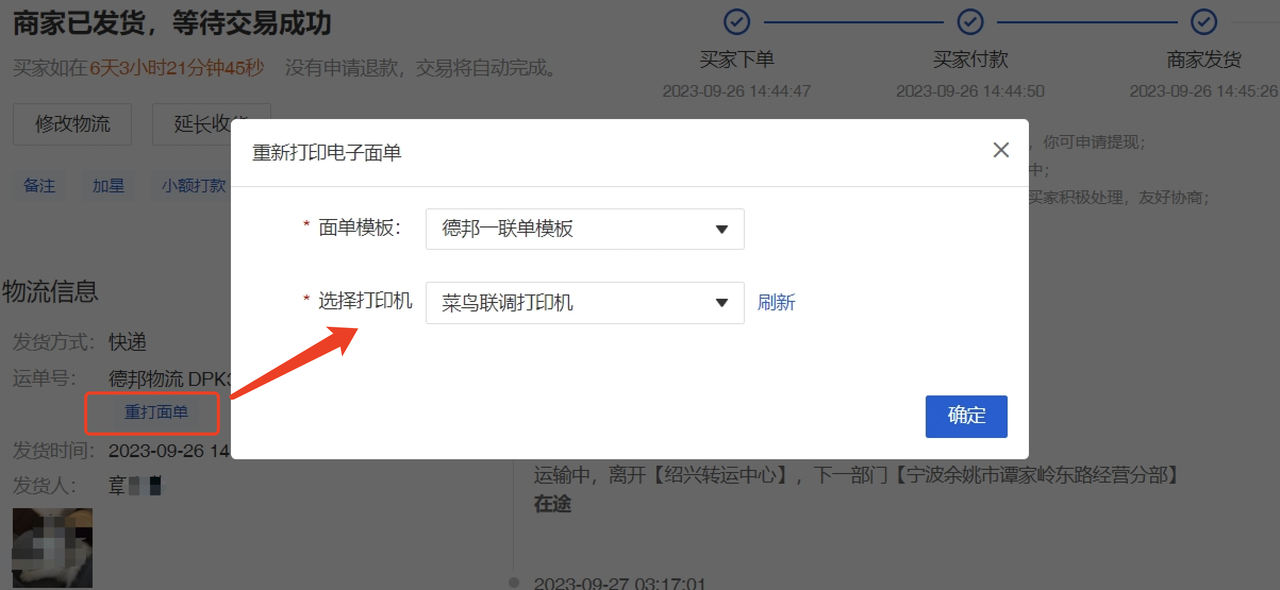Click the 重打面单 reprint waybill button

(152, 413)
